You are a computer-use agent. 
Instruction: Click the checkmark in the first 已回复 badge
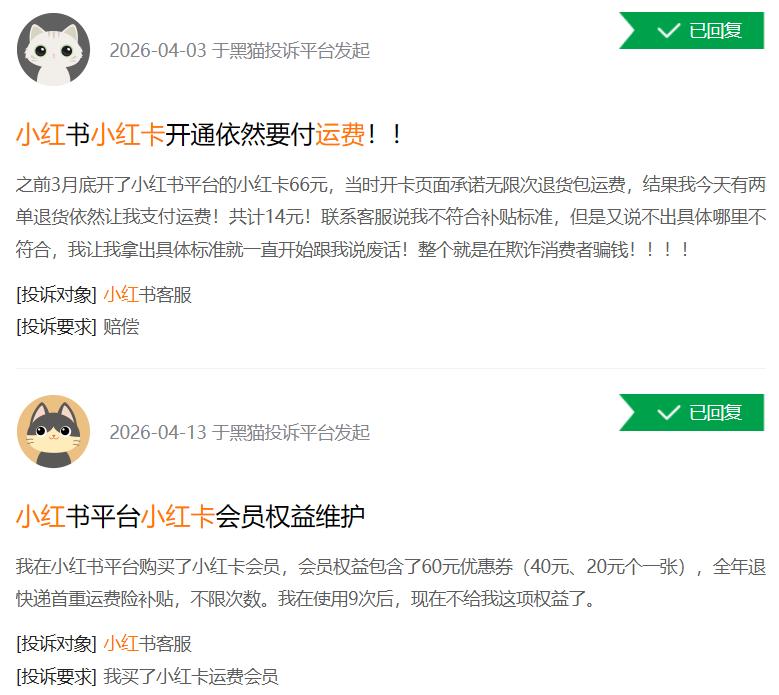coord(668,31)
